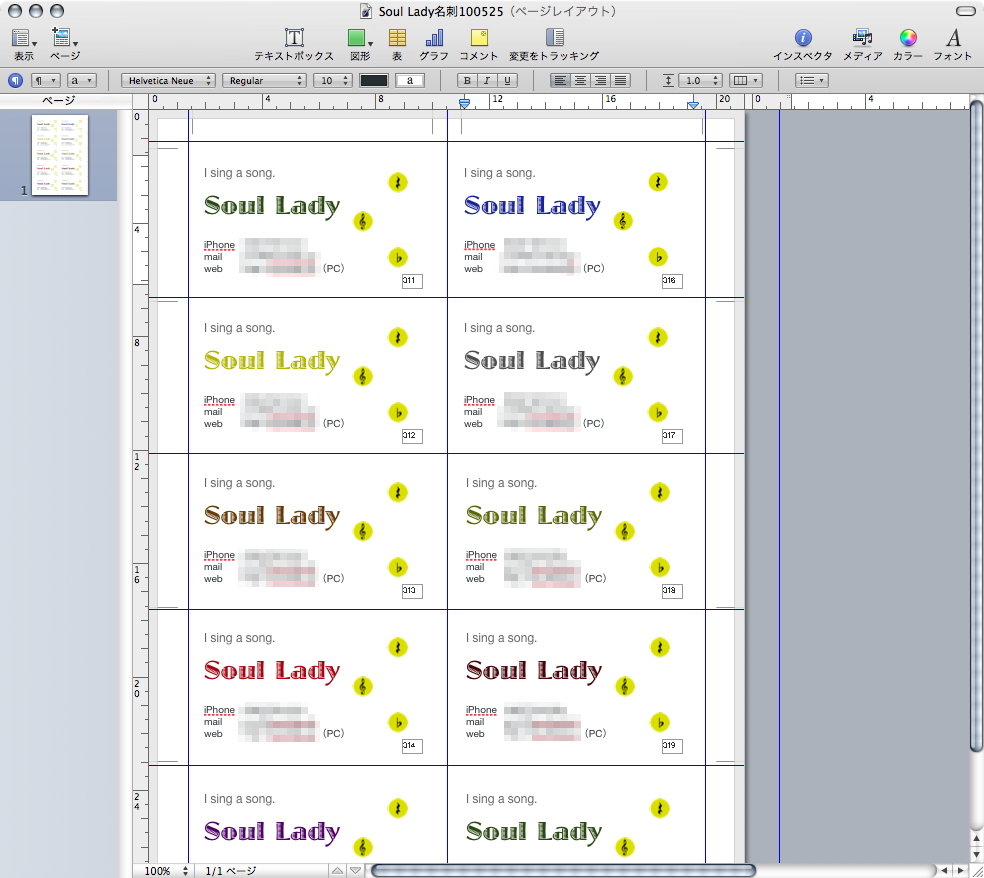Open the Helvetica Neue font family dropdown

[x=168, y=80]
